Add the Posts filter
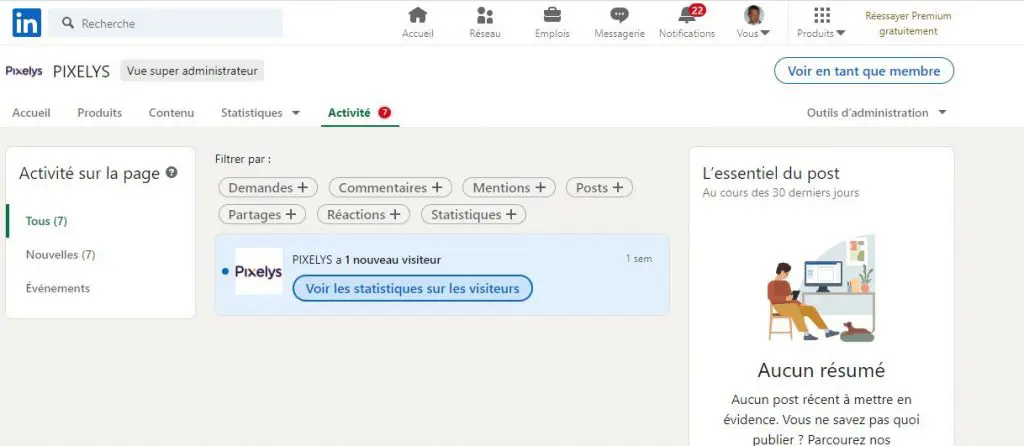Image resolution: width=1024 pixels, height=446 pixels. 599,187
